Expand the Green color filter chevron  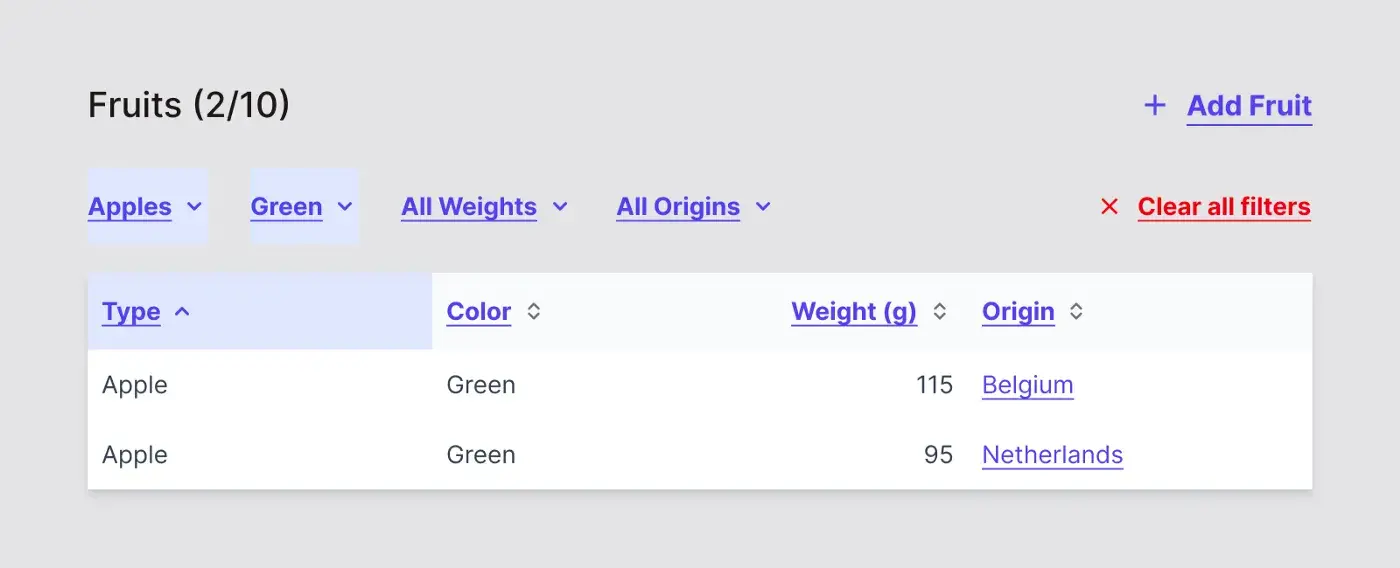tap(345, 207)
